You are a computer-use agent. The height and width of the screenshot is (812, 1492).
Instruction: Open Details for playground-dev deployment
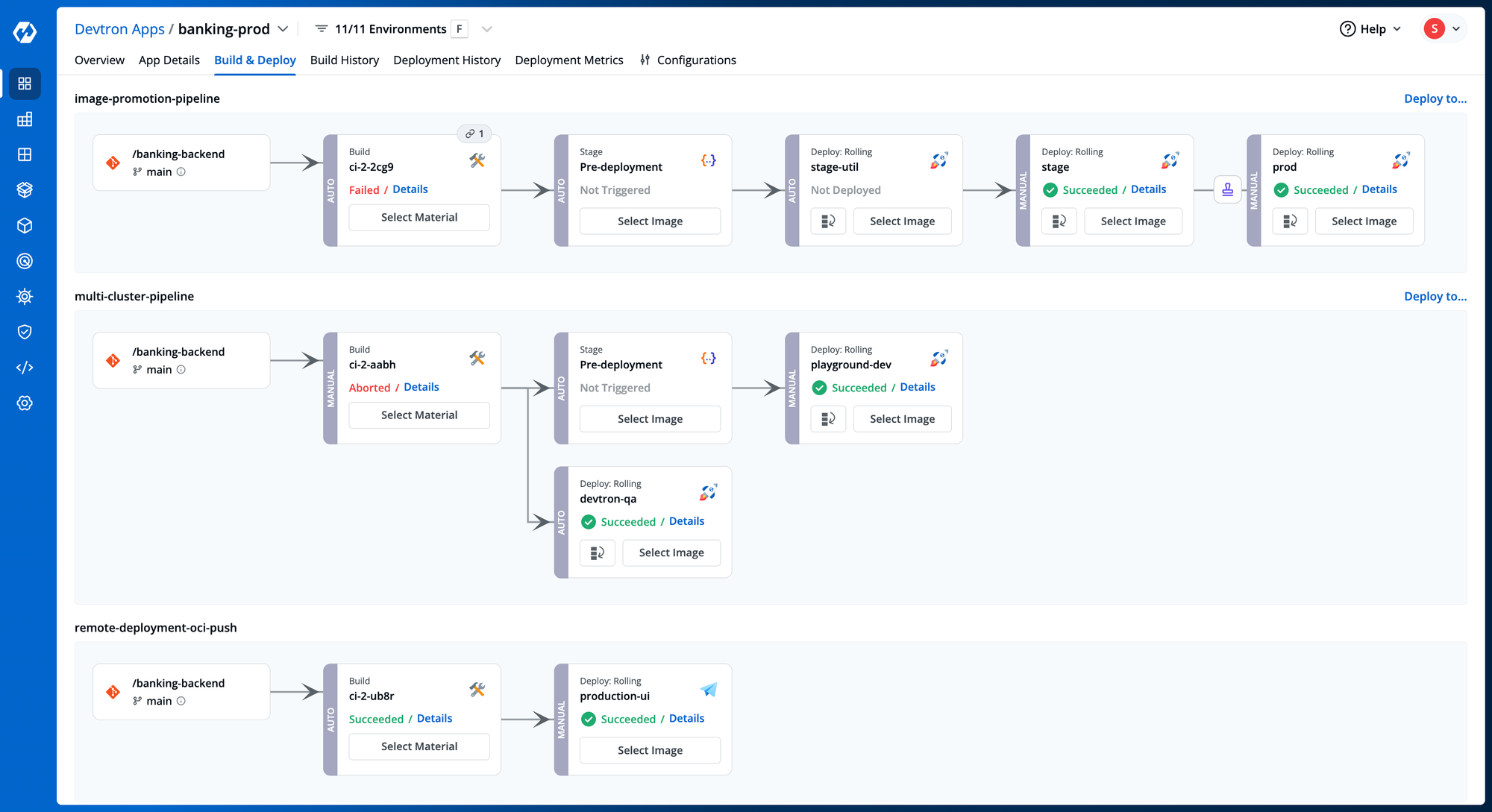[x=918, y=387]
